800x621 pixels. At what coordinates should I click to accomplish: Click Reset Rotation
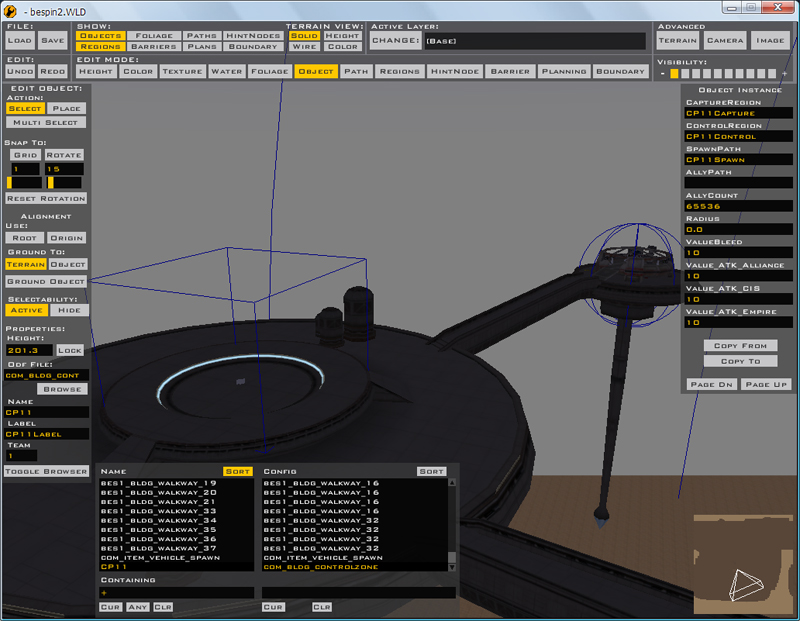tap(46, 198)
